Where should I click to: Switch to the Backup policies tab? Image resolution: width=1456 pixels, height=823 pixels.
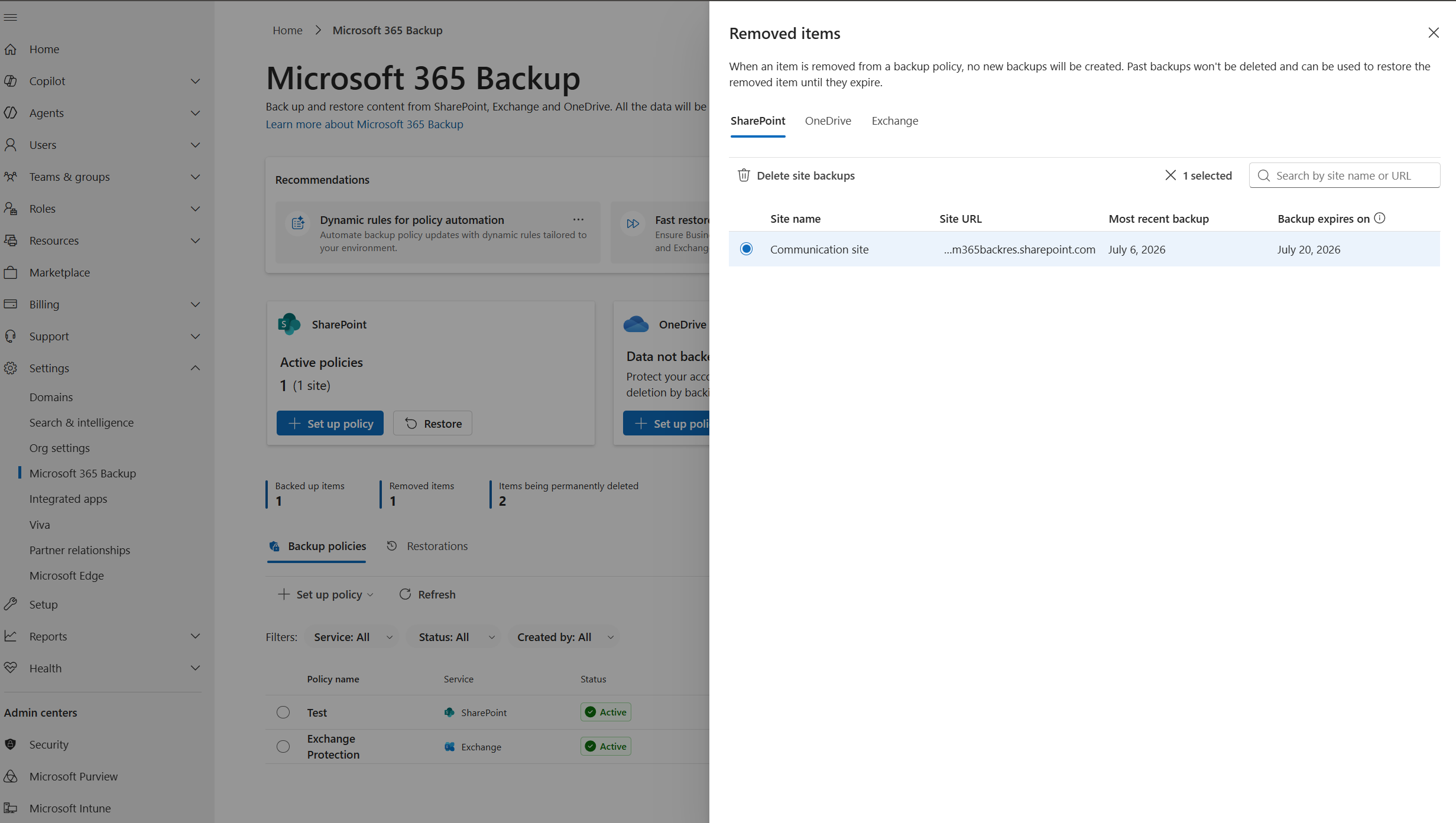pos(317,546)
